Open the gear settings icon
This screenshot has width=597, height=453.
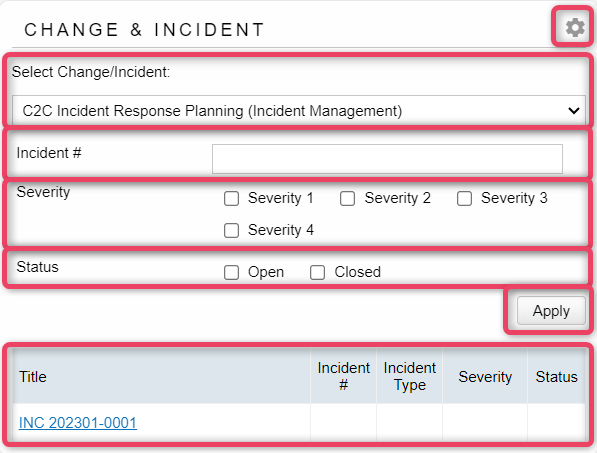point(575,27)
